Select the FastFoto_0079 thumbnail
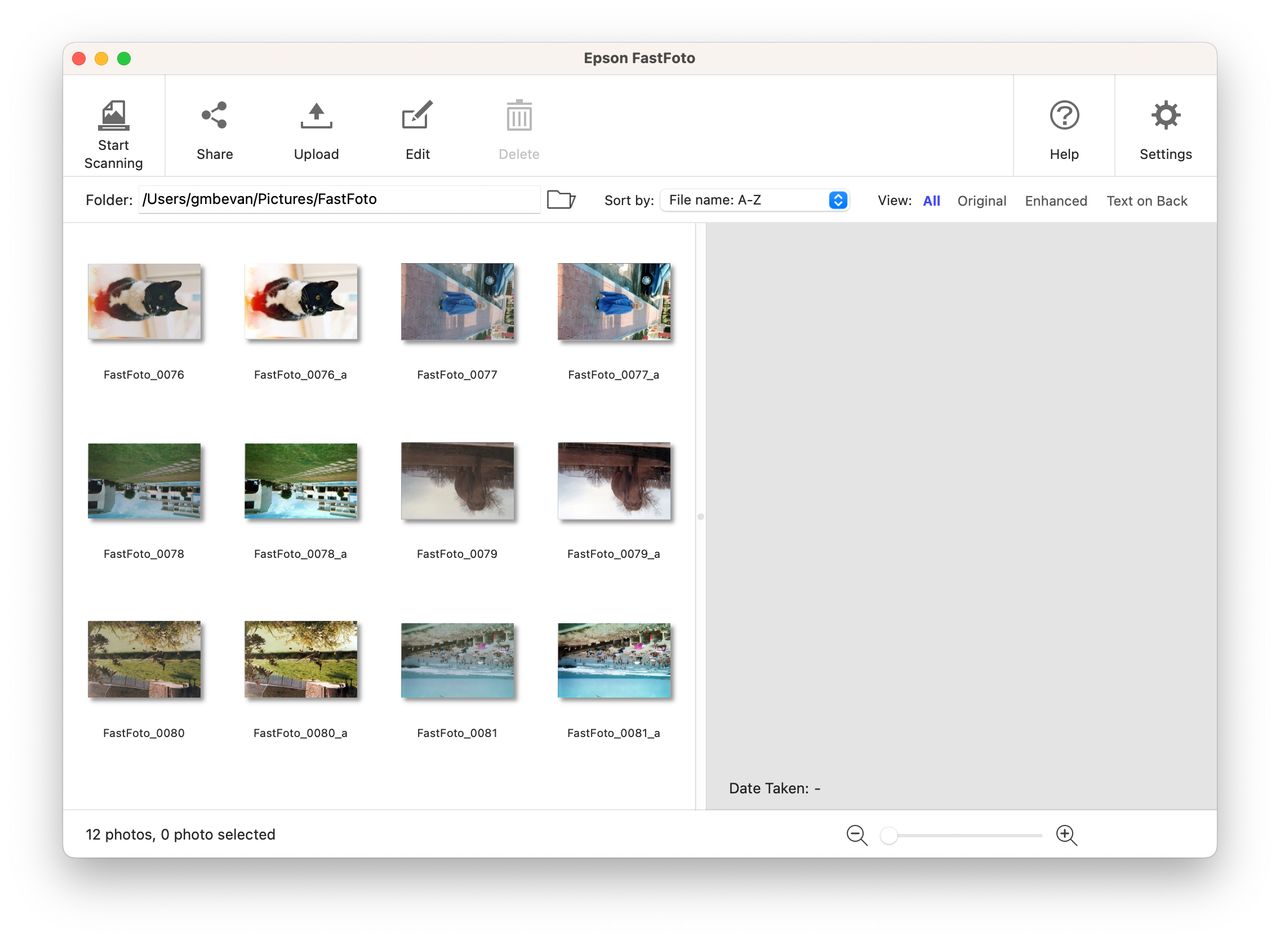The image size is (1280, 941). pyautogui.click(x=457, y=481)
